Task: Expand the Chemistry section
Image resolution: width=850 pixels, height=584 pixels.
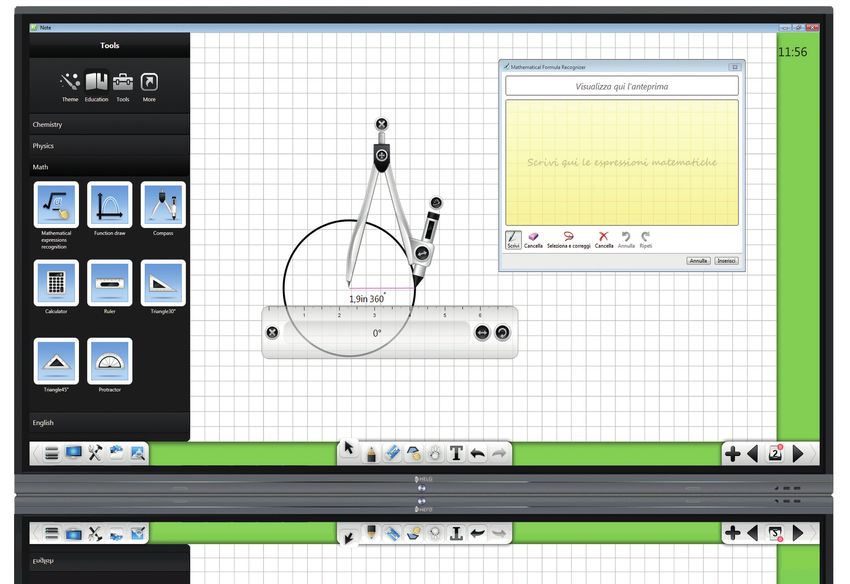Action: pyautogui.click(x=110, y=124)
